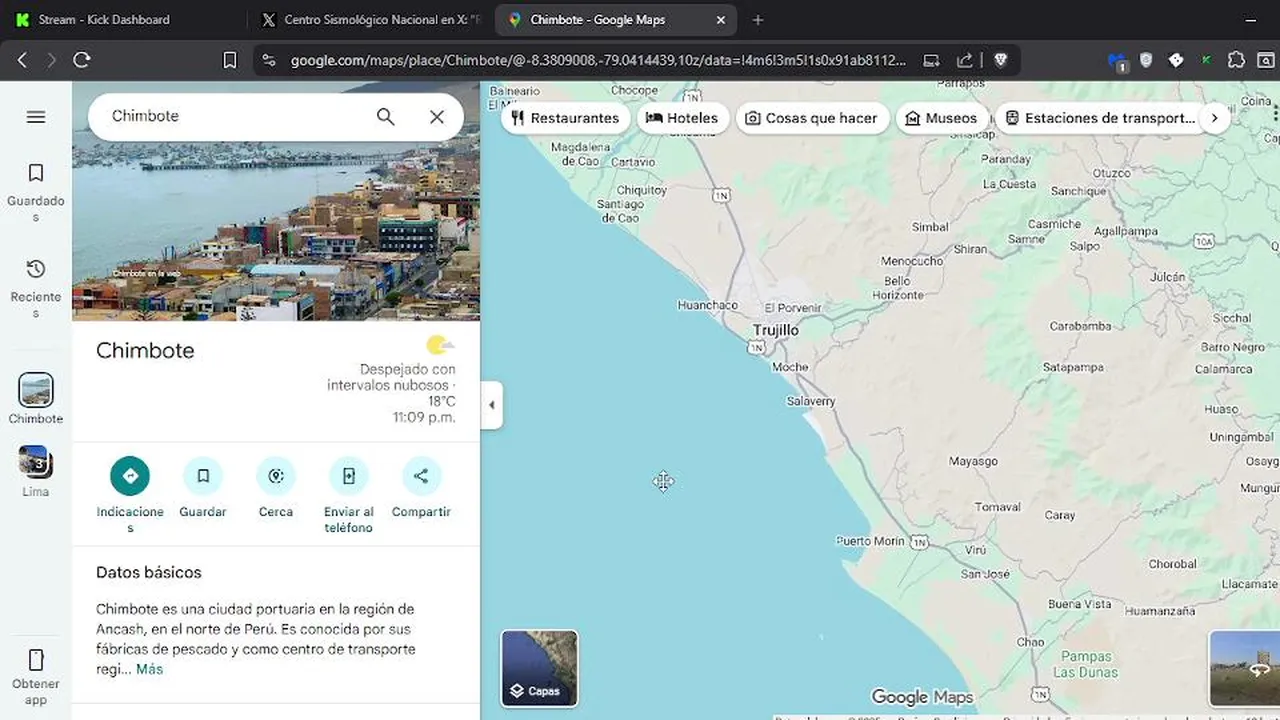
Task: Open the Recientes history panel
Action: (36, 288)
